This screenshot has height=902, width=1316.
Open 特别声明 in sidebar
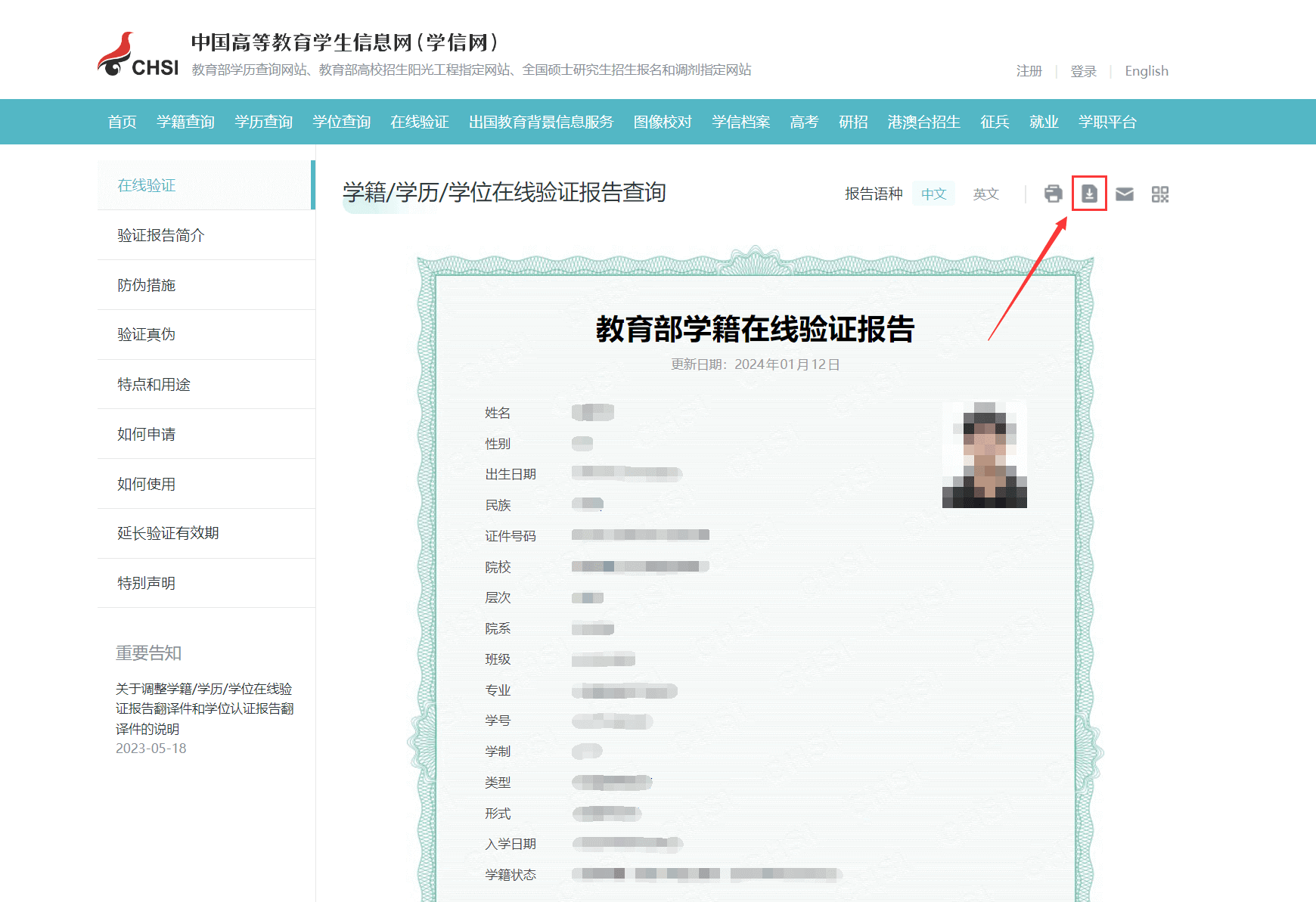pos(206,583)
